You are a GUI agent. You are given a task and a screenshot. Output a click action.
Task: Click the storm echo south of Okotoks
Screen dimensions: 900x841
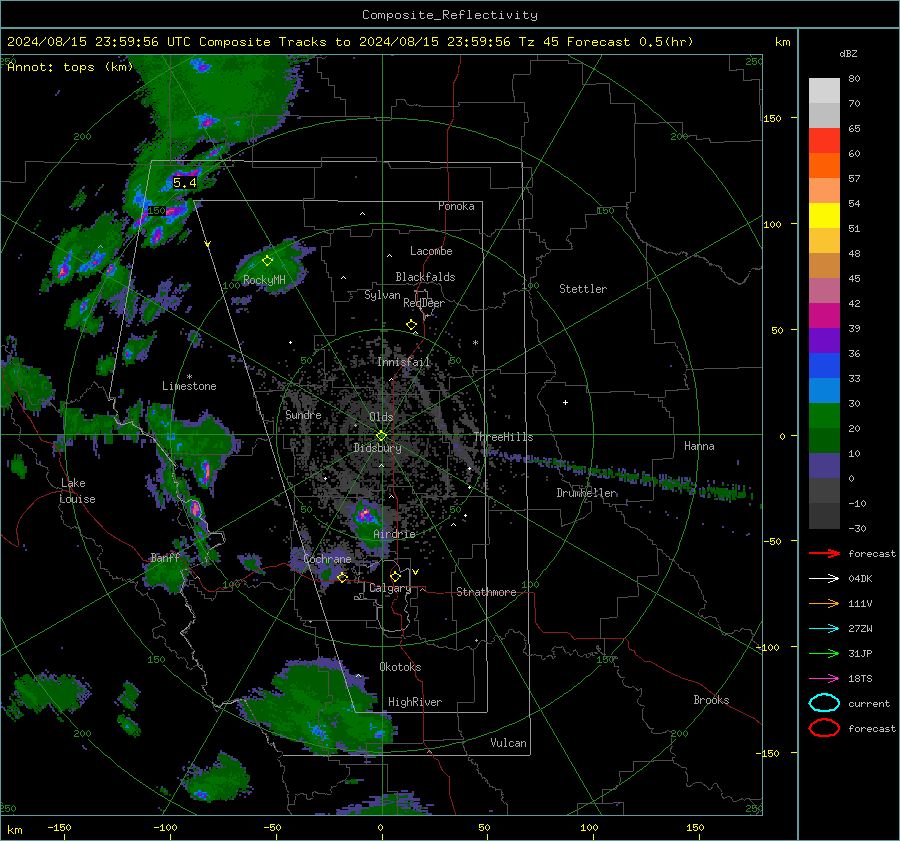319,709
